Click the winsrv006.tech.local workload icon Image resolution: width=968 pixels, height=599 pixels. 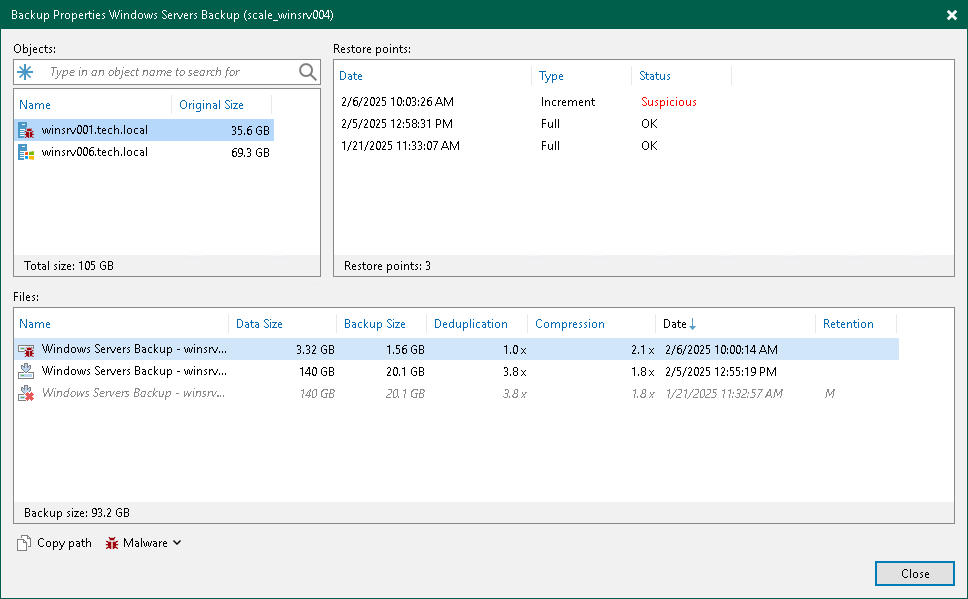coord(25,152)
